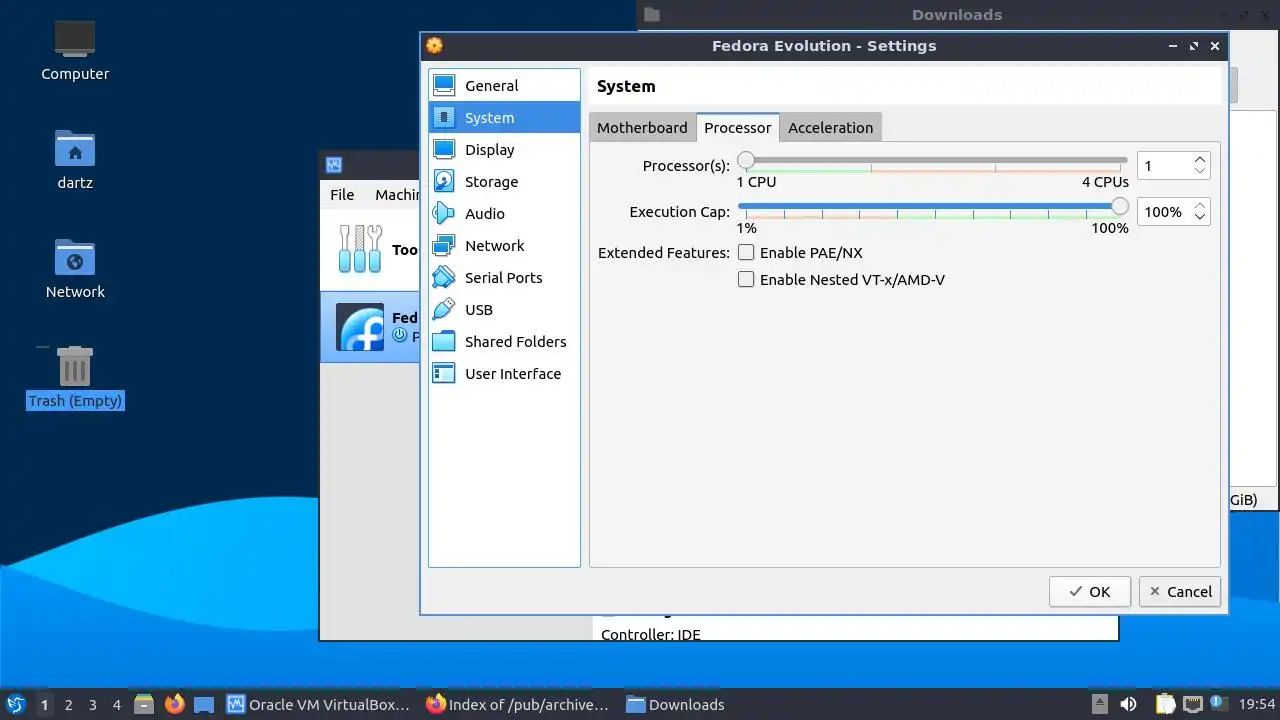Open the File menu in VirtualBox Manager

point(342,195)
